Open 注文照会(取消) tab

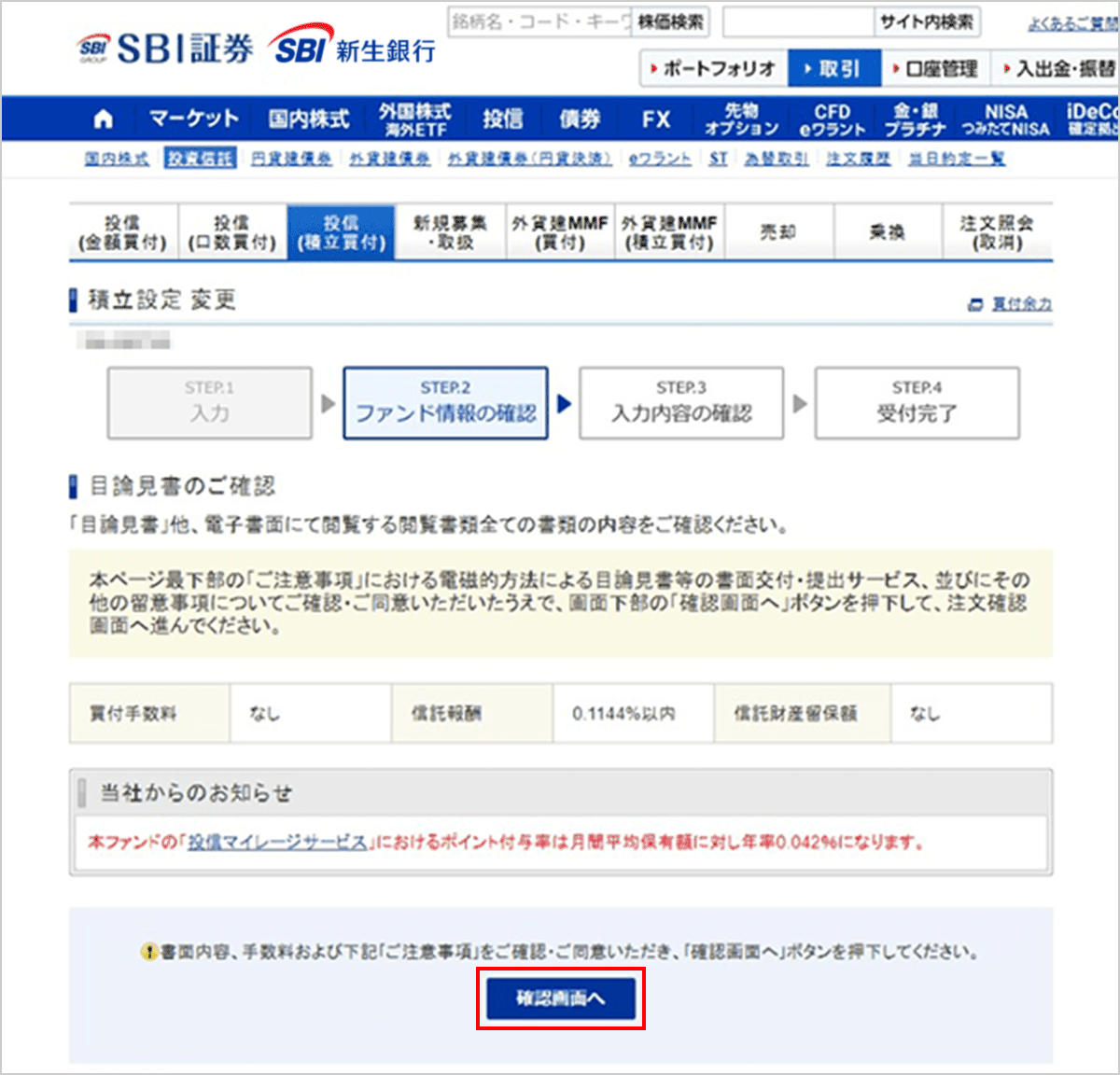point(997,232)
